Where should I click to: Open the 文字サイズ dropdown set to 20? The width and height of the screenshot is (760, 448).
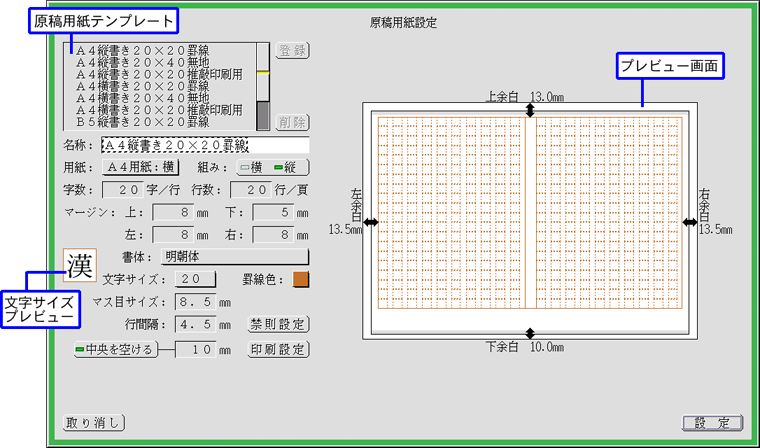196,279
